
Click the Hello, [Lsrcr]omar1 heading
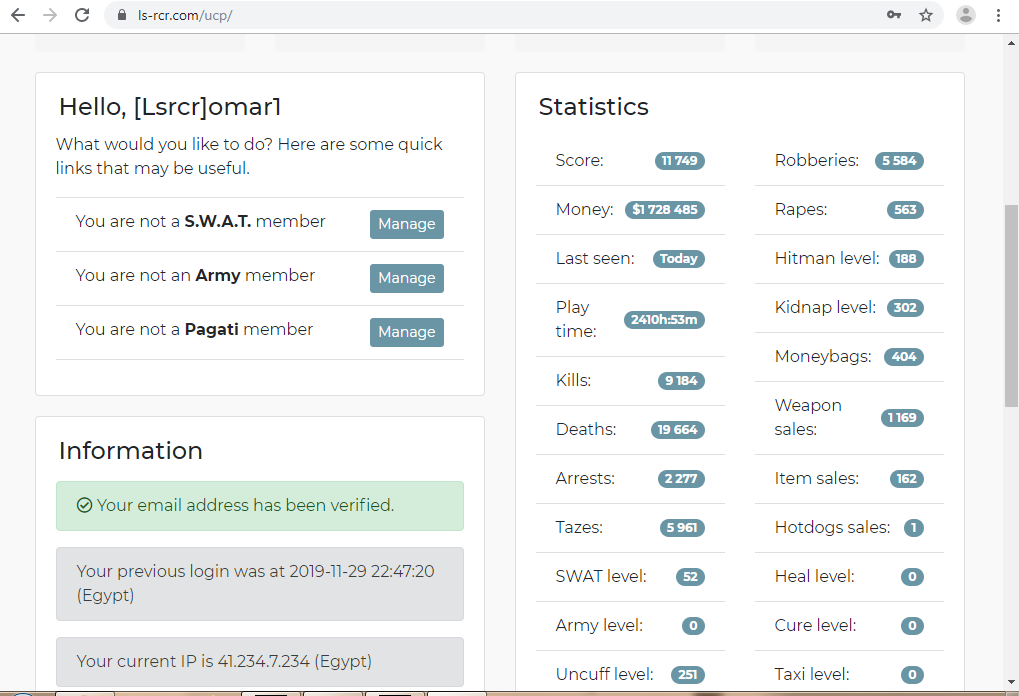click(170, 107)
